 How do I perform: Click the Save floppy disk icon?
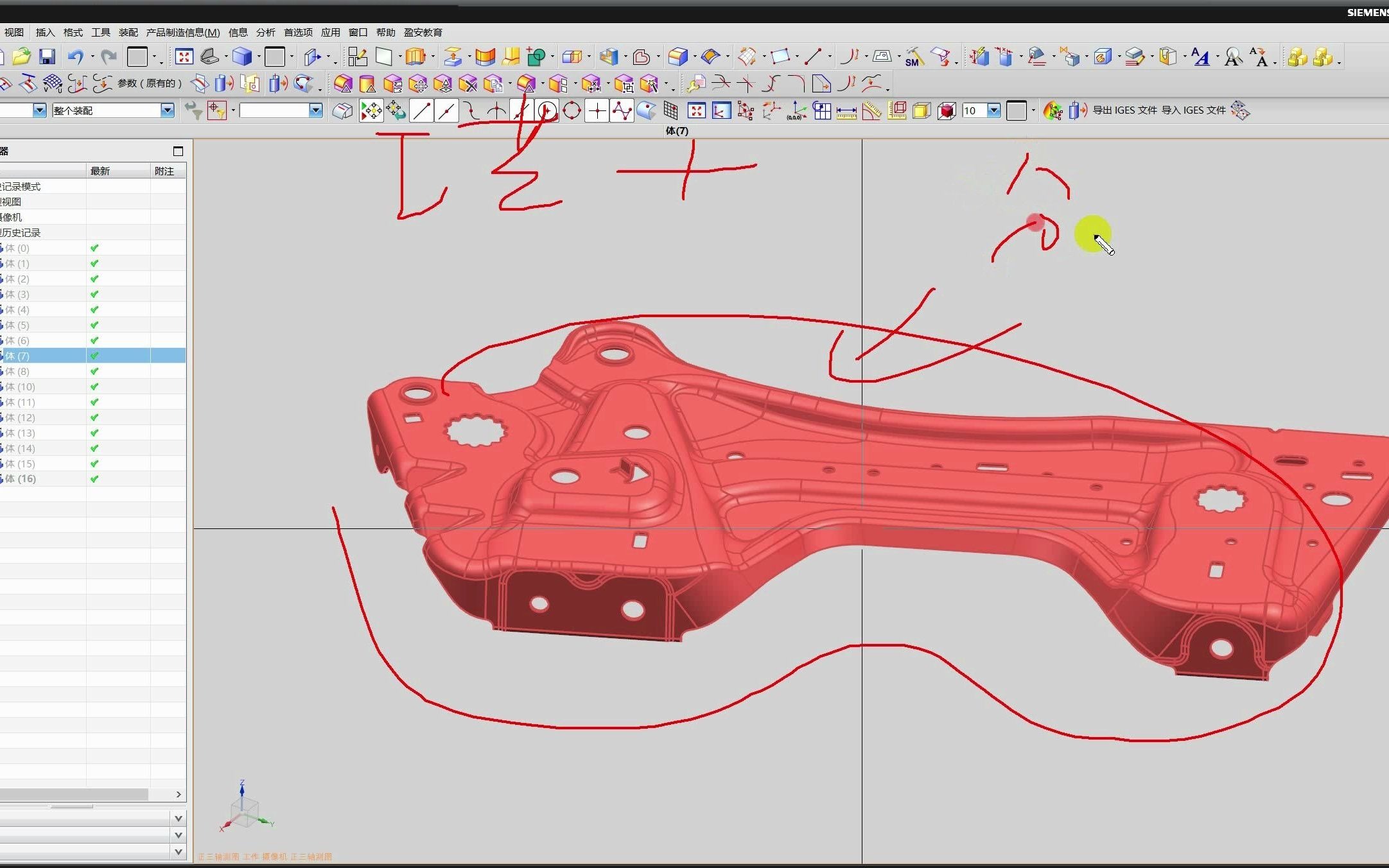[x=47, y=56]
